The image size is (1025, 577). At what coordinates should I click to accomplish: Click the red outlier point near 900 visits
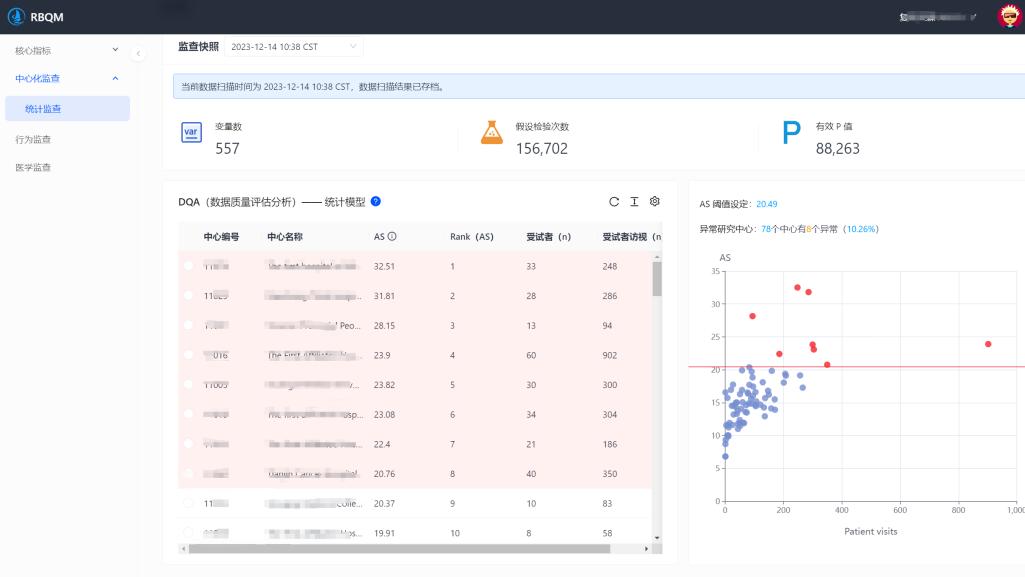pos(988,344)
